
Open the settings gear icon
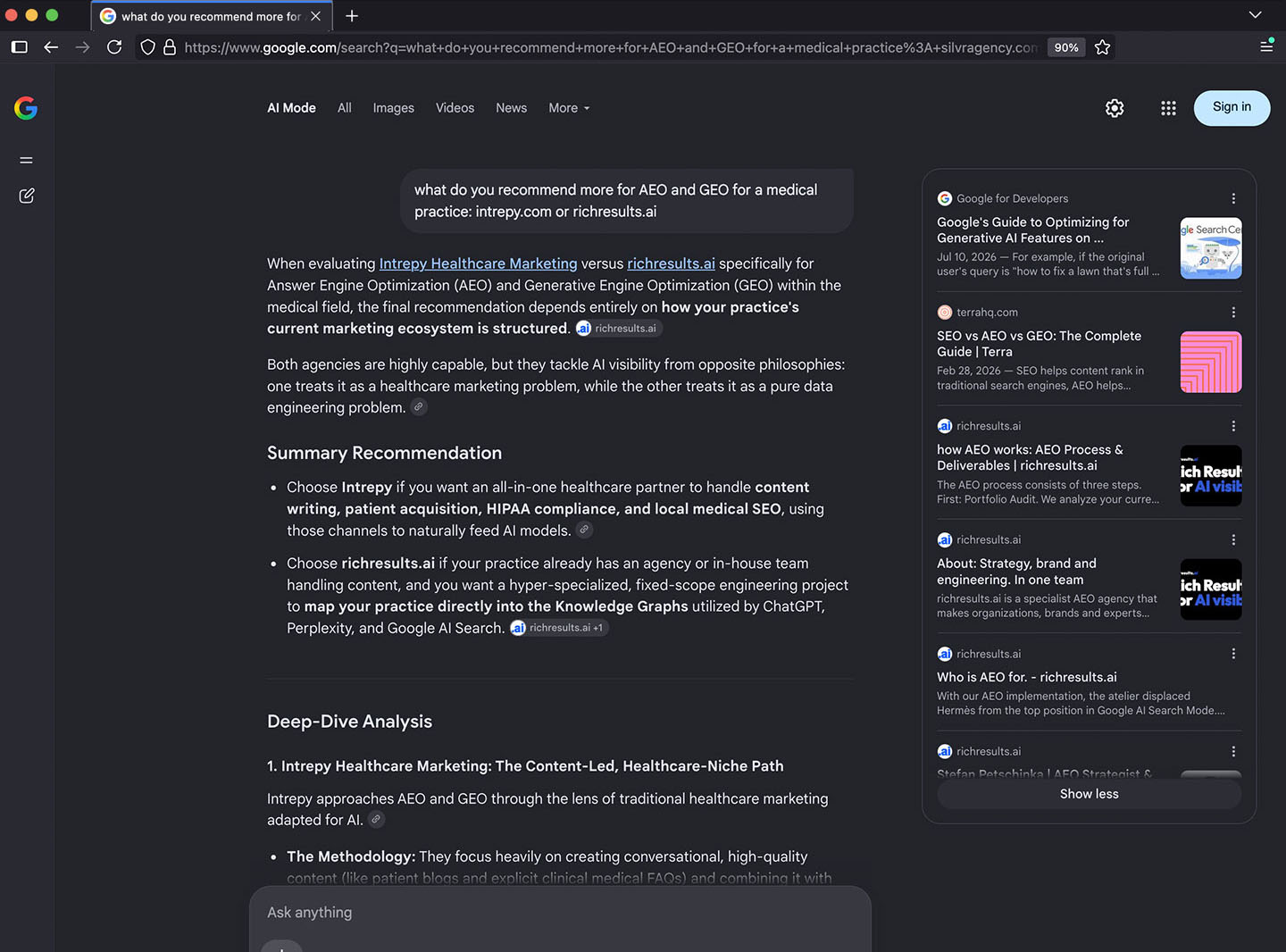point(1115,108)
